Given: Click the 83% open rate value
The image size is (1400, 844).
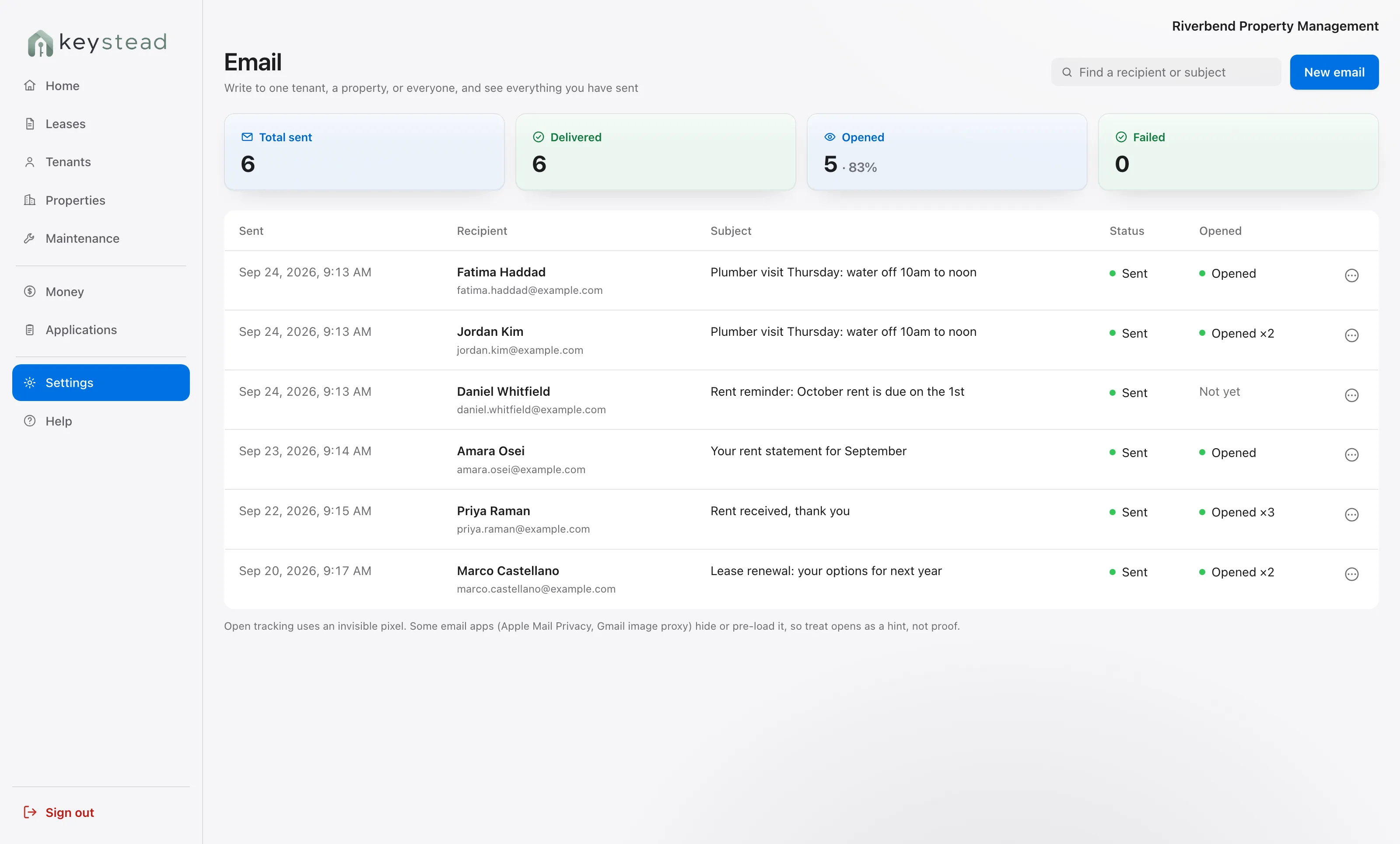Looking at the screenshot, I should pos(862,167).
